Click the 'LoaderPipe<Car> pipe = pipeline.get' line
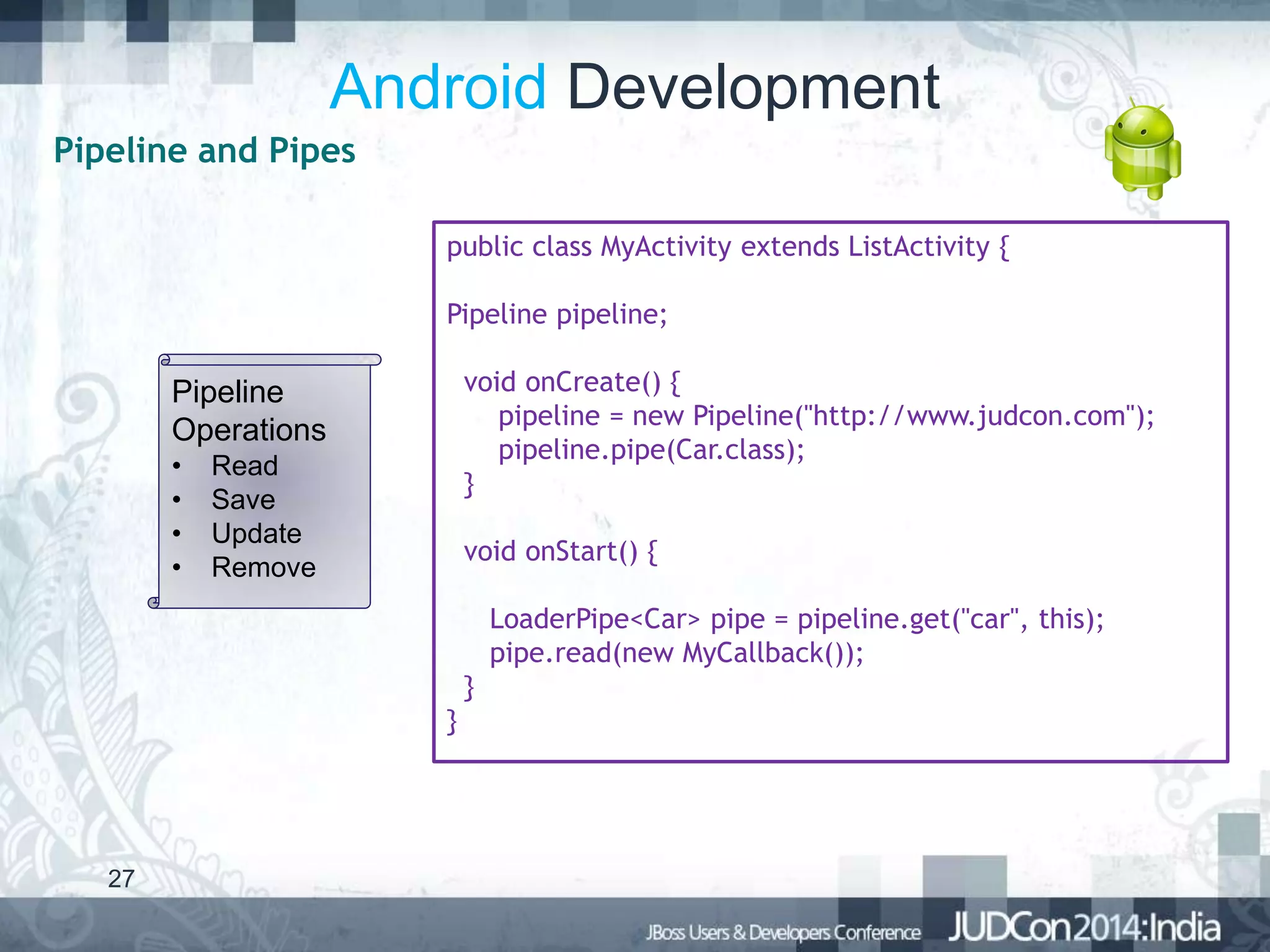This screenshot has height=952, width=1270. click(797, 619)
